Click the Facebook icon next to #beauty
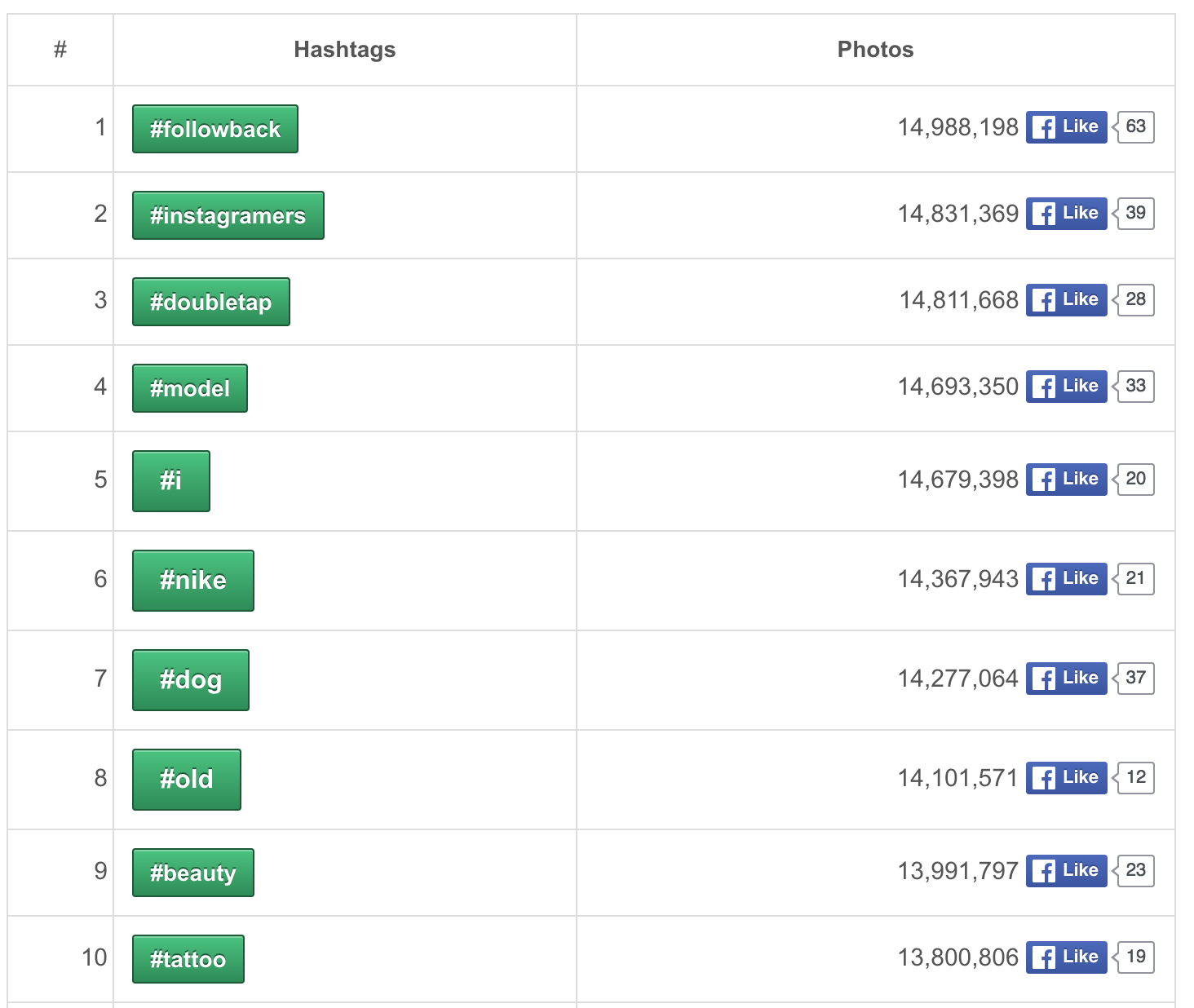The width and height of the screenshot is (1194, 1008). [1043, 870]
